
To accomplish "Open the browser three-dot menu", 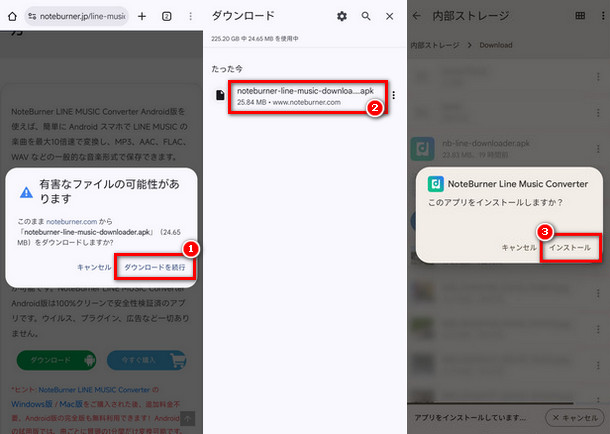I will [x=191, y=16].
